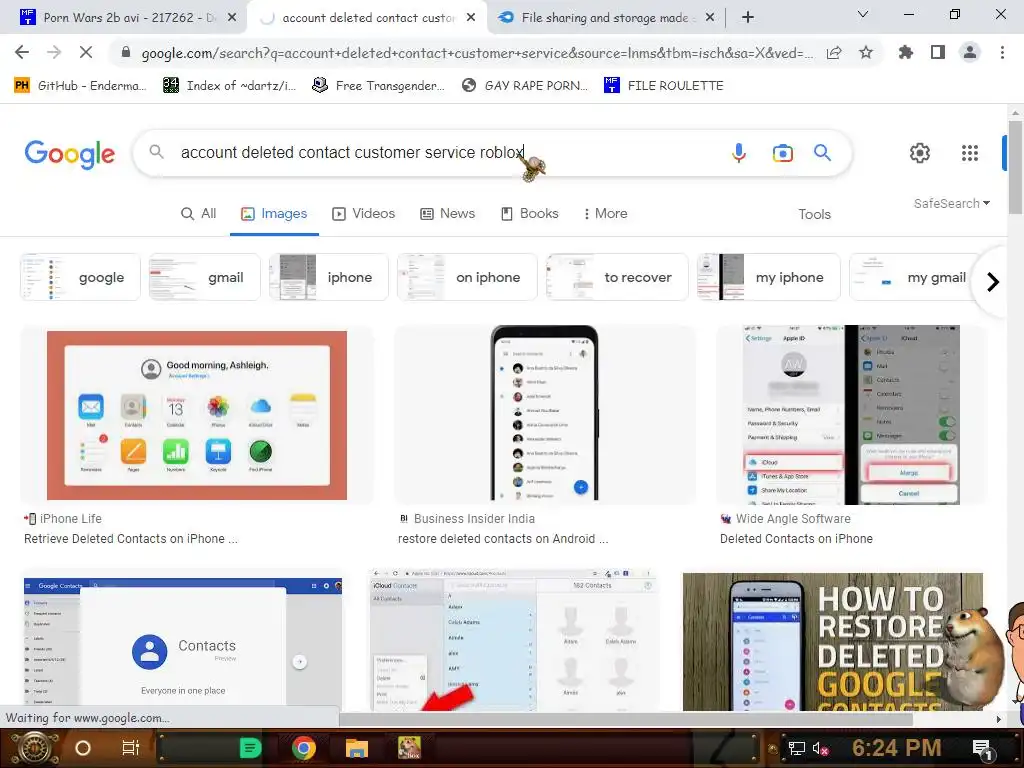Viewport: 1024px width, 768px height.
Task: Click the blue magnifier search button
Action: coord(822,153)
